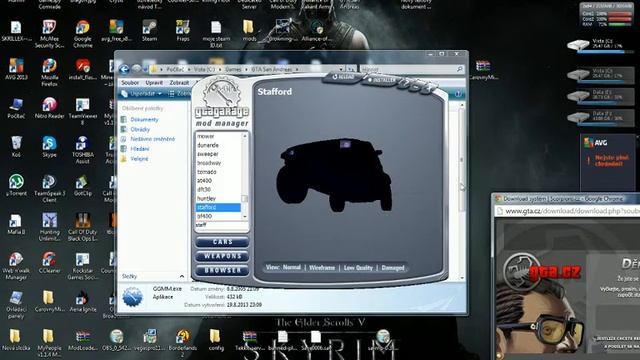Open the Skype desktop icon
This screenshot has width=640, height=360.
pyautogui.click(x=49, y=146)
